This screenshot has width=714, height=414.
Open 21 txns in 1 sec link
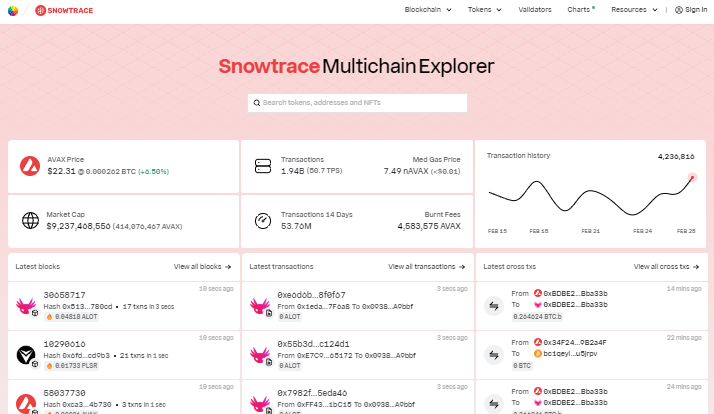(144, 355)
